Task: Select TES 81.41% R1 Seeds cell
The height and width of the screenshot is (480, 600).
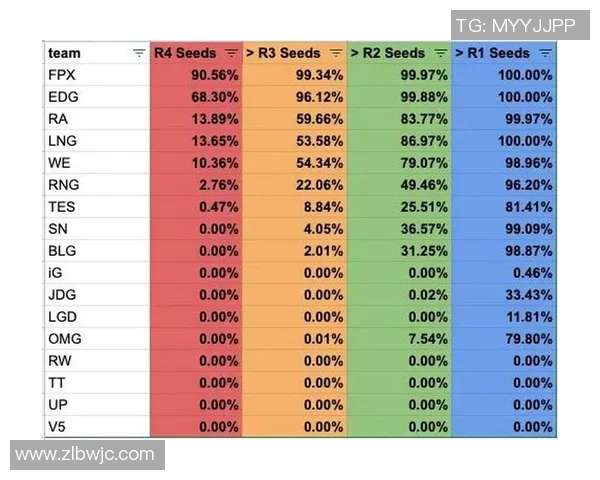Action: pyautogui.click(x=504, y=206)
